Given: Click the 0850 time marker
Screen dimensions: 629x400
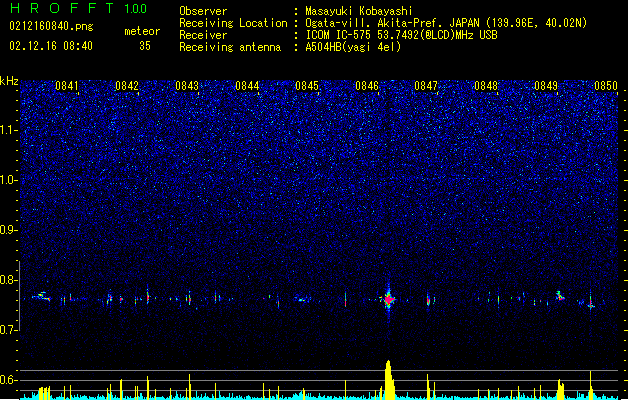Looking at the screenshot, I should click(606, 86).
